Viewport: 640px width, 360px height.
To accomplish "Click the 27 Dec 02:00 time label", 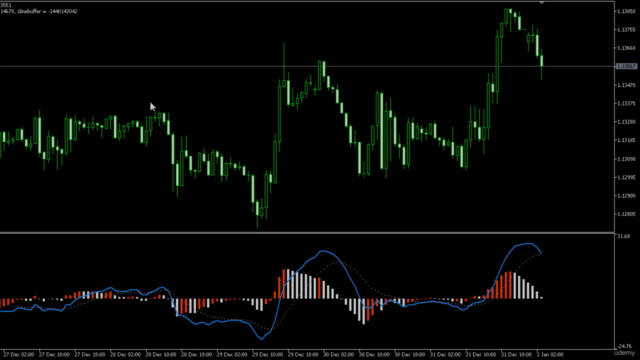I will pyautogui.click(x=19, y=355).
